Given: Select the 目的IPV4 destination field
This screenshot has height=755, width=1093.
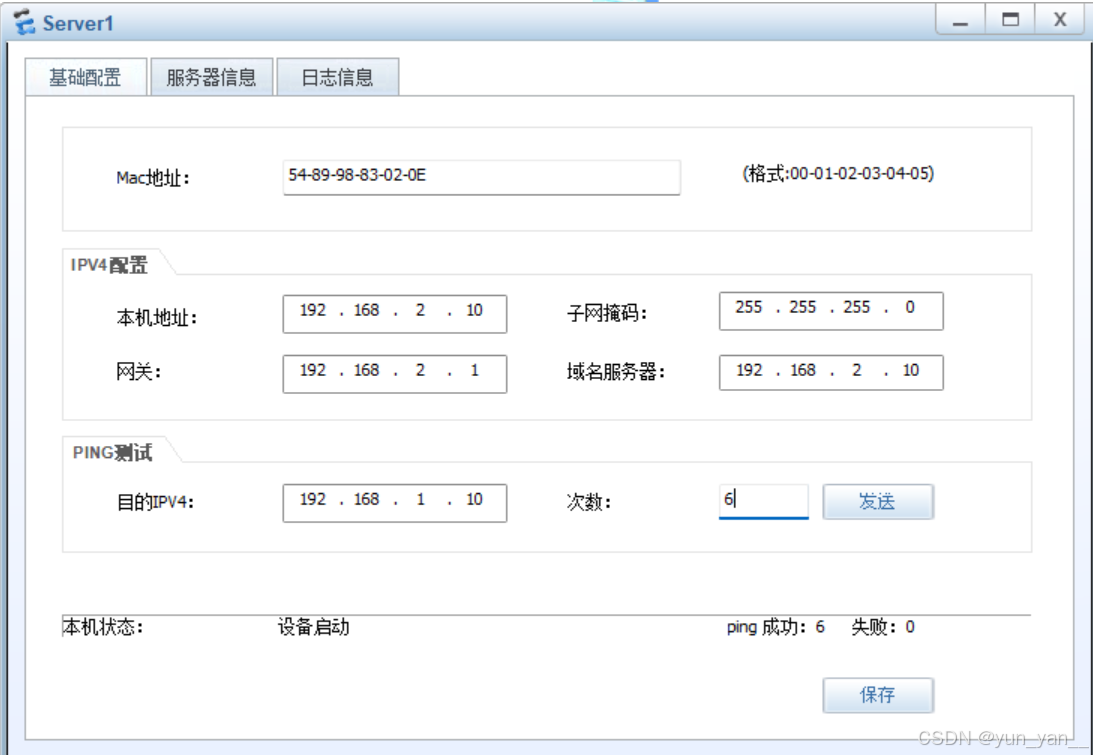Looking at the screenshot, I should tap(394, 501).
